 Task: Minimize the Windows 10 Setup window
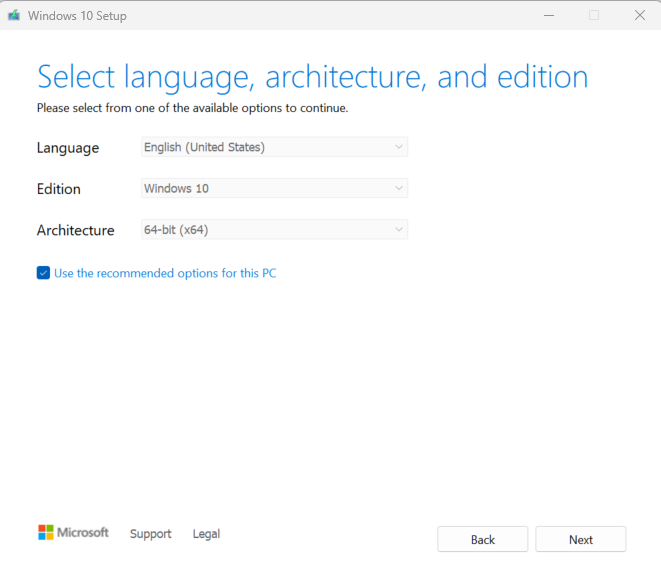[x=549, y=16]
